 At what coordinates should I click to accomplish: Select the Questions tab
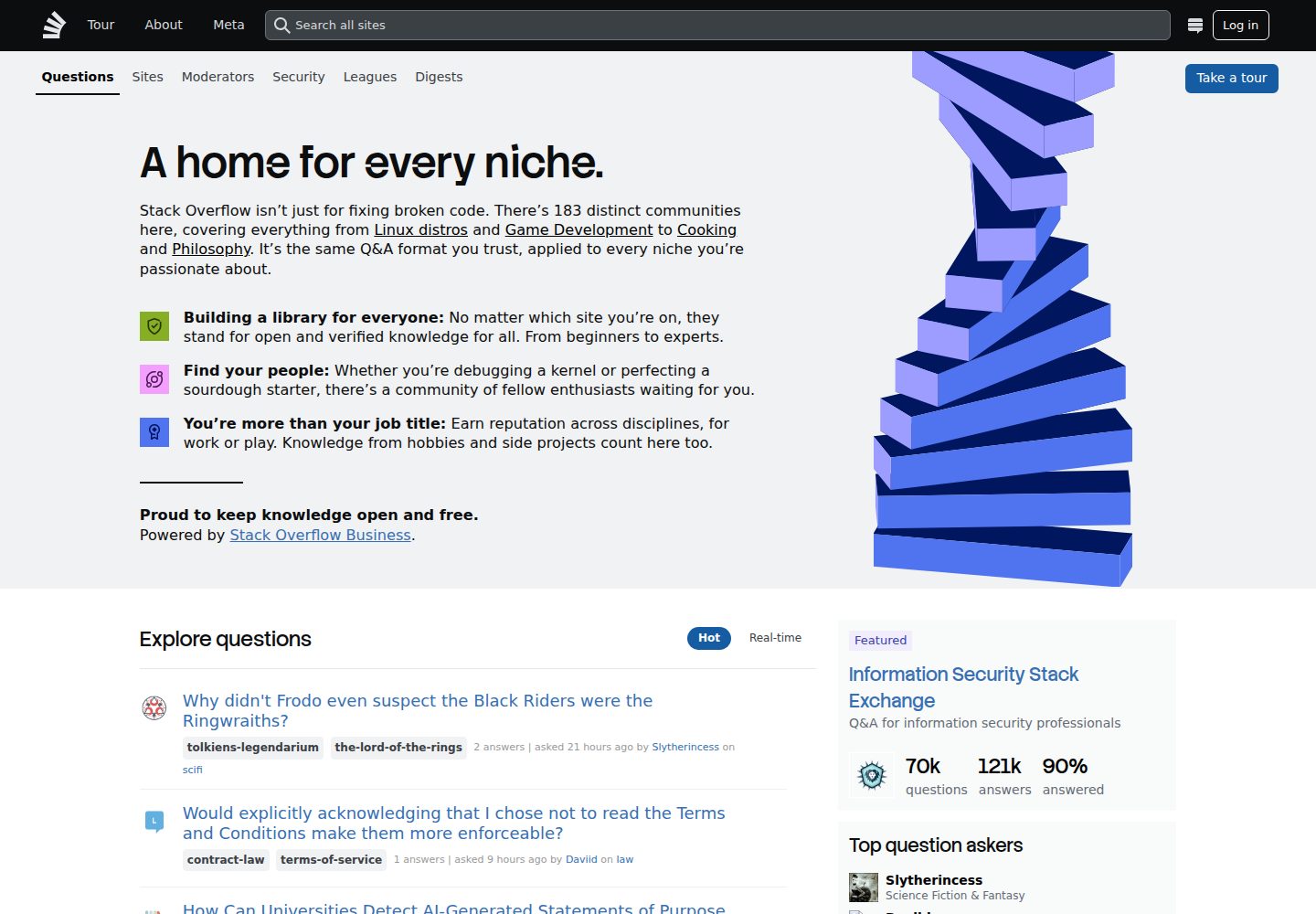pos(78,77)
